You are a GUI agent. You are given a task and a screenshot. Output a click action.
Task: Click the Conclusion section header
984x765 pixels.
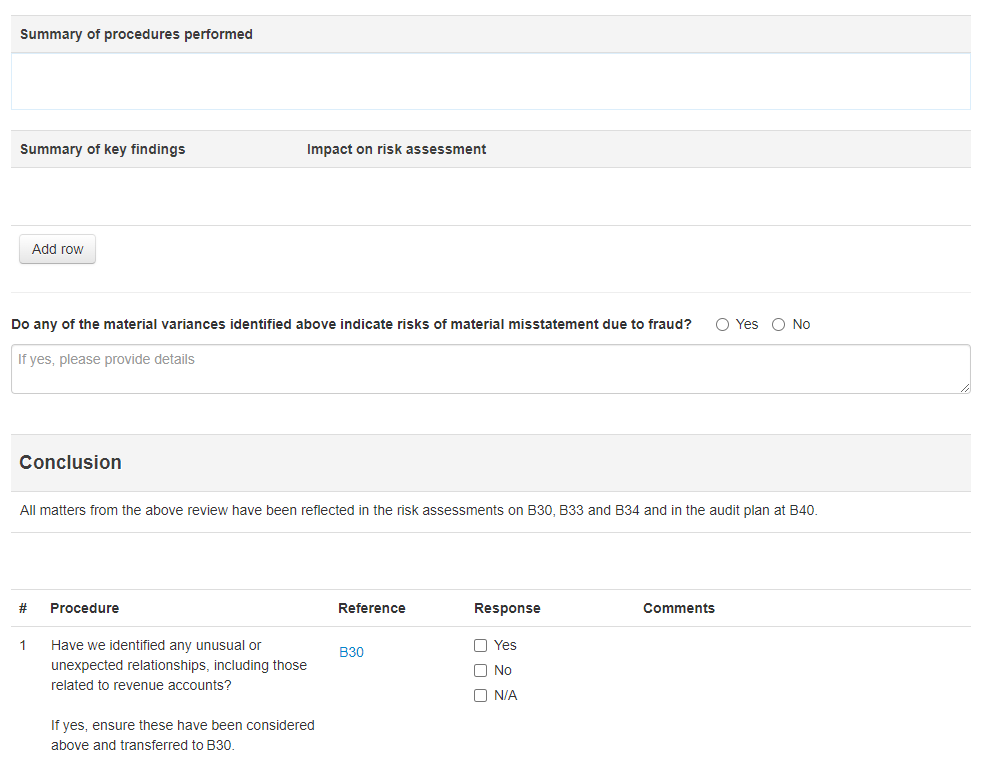point(70,462)
